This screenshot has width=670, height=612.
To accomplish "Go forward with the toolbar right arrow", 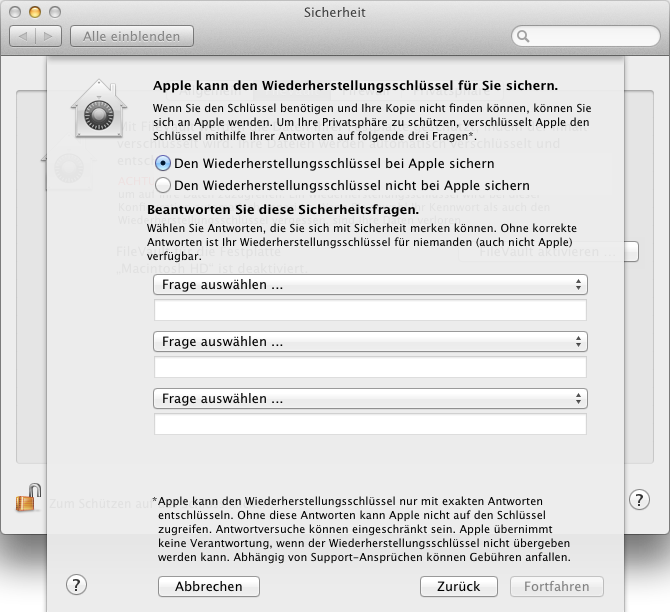I will coord(49,36).
